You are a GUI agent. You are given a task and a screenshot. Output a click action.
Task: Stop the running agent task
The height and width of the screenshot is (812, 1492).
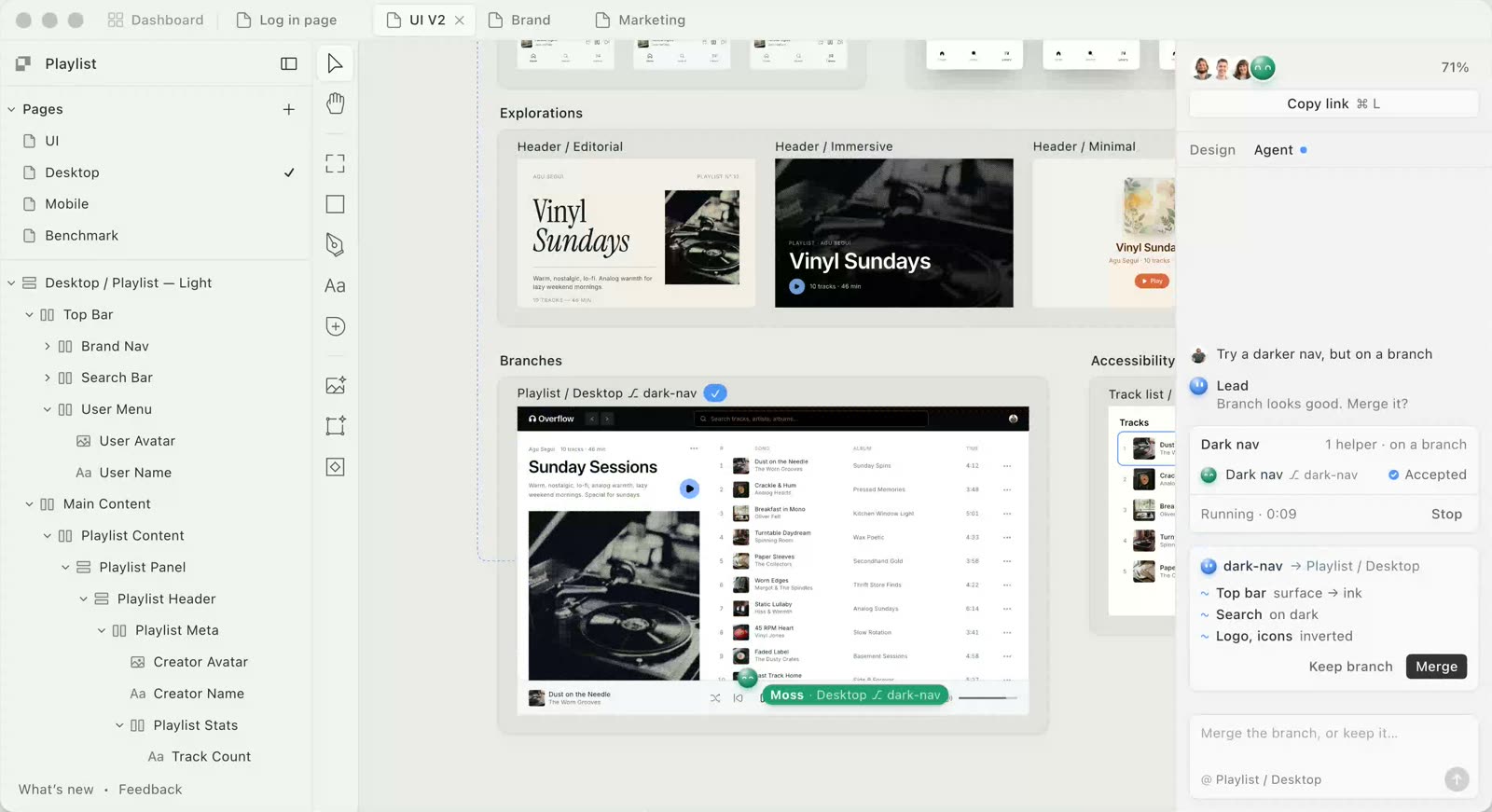[1446, 514]
